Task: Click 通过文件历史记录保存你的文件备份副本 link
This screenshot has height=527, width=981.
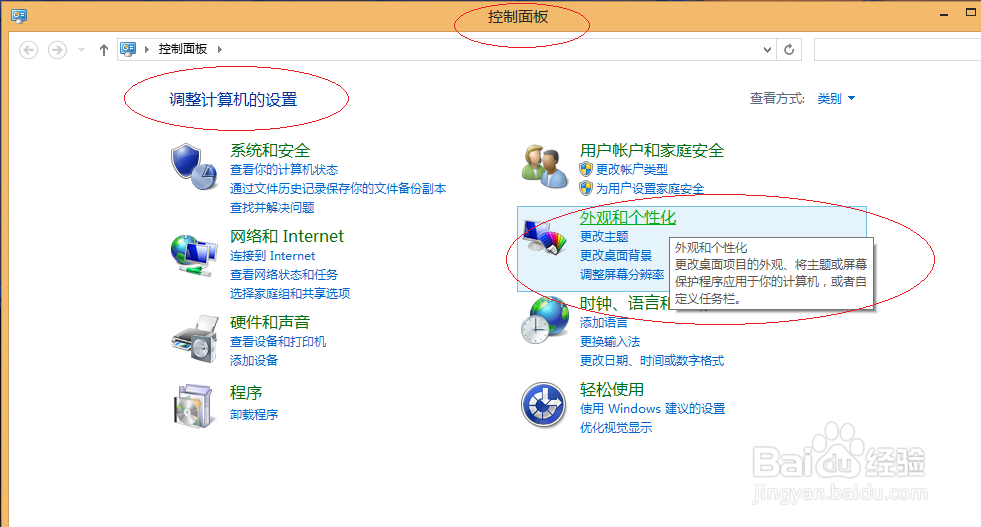Action: click(338, 188)
